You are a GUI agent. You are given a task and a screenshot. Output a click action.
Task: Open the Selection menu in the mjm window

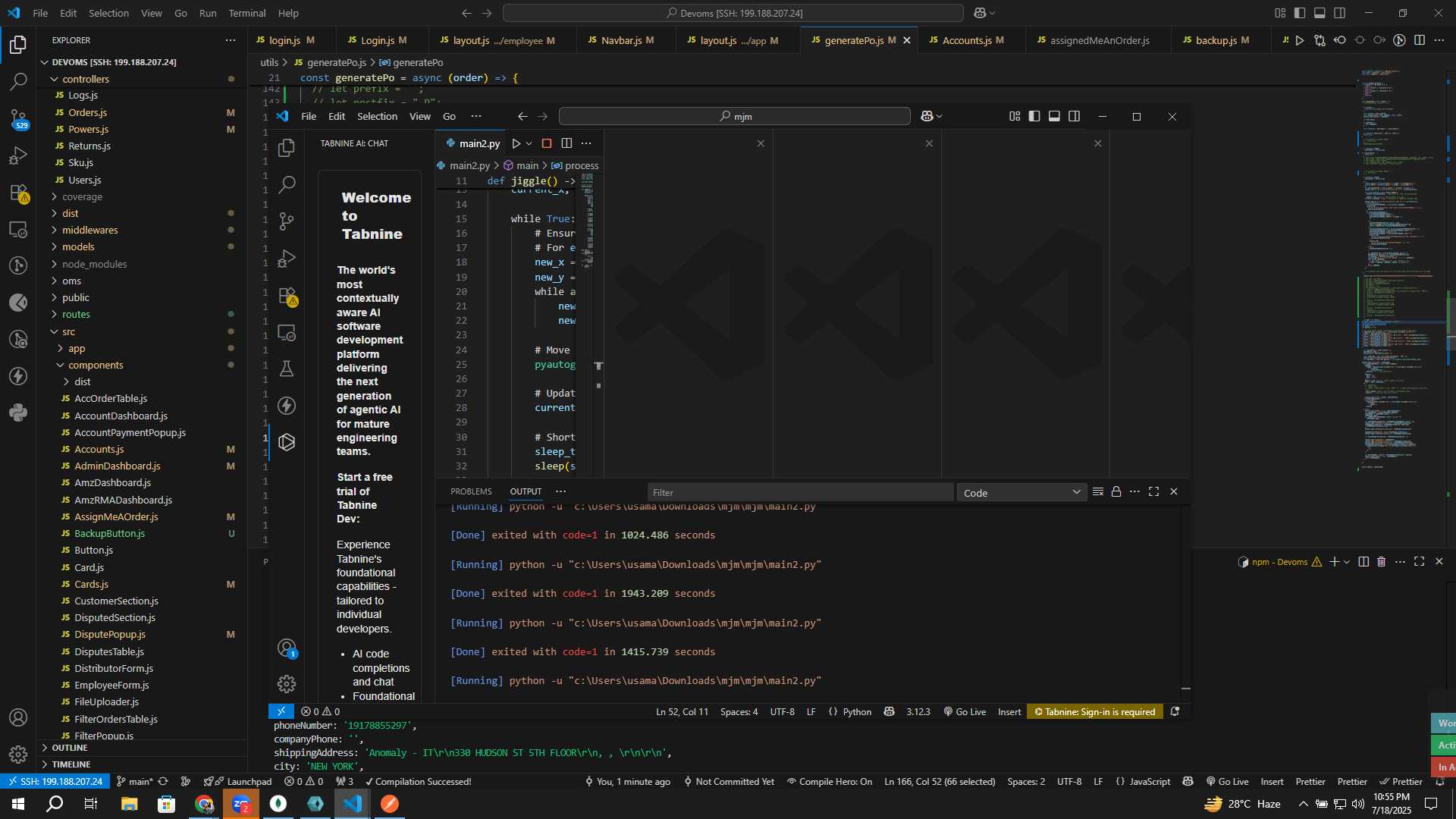pos(377,116)
